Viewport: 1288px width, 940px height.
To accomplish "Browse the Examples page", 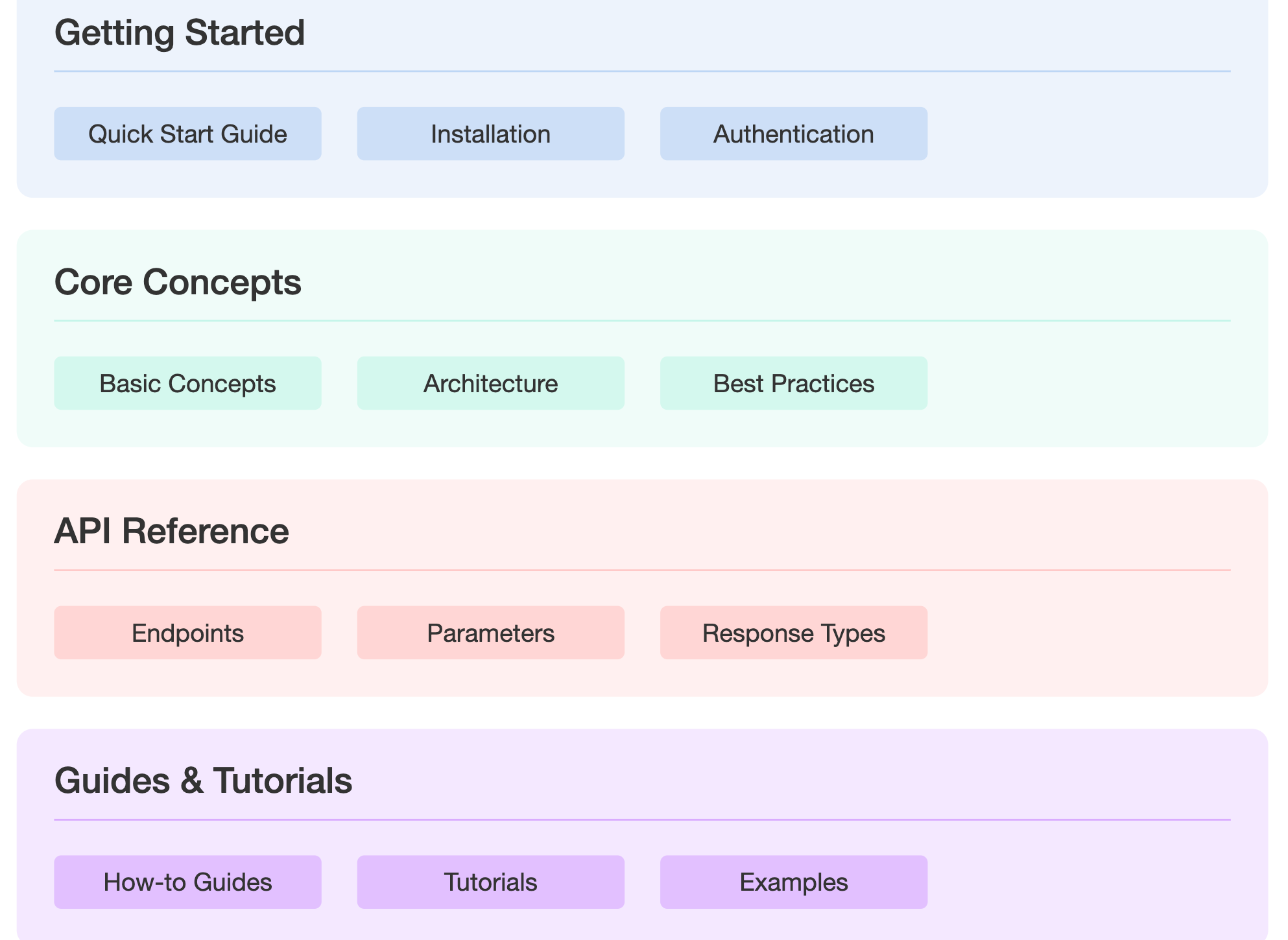I will pos(794,882).
